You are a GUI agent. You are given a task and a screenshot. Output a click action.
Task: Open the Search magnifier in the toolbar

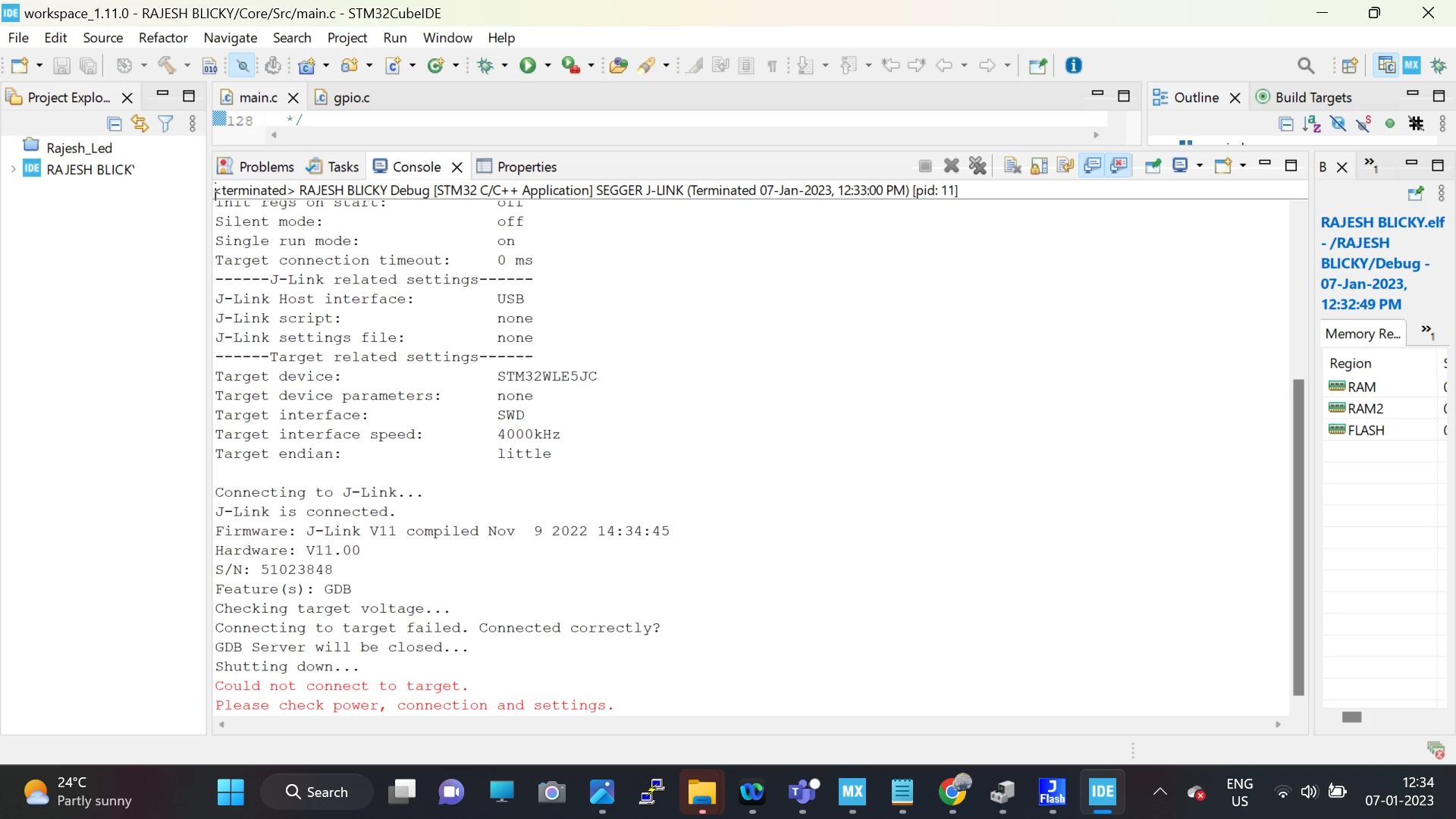tap(1306, 66)
